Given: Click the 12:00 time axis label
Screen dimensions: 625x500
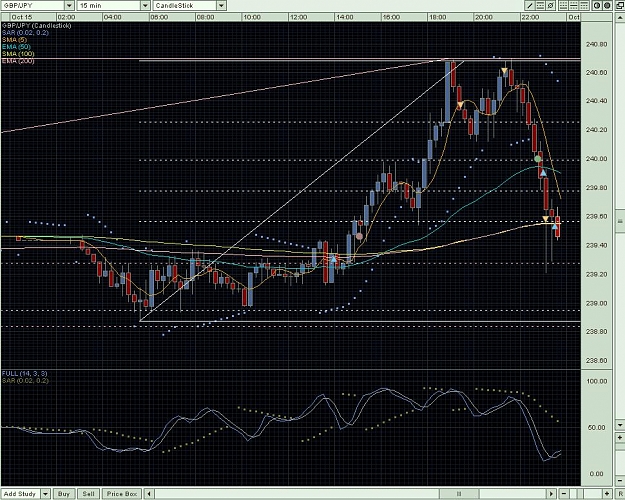Looking at the screenshot, I should (299, 17).
